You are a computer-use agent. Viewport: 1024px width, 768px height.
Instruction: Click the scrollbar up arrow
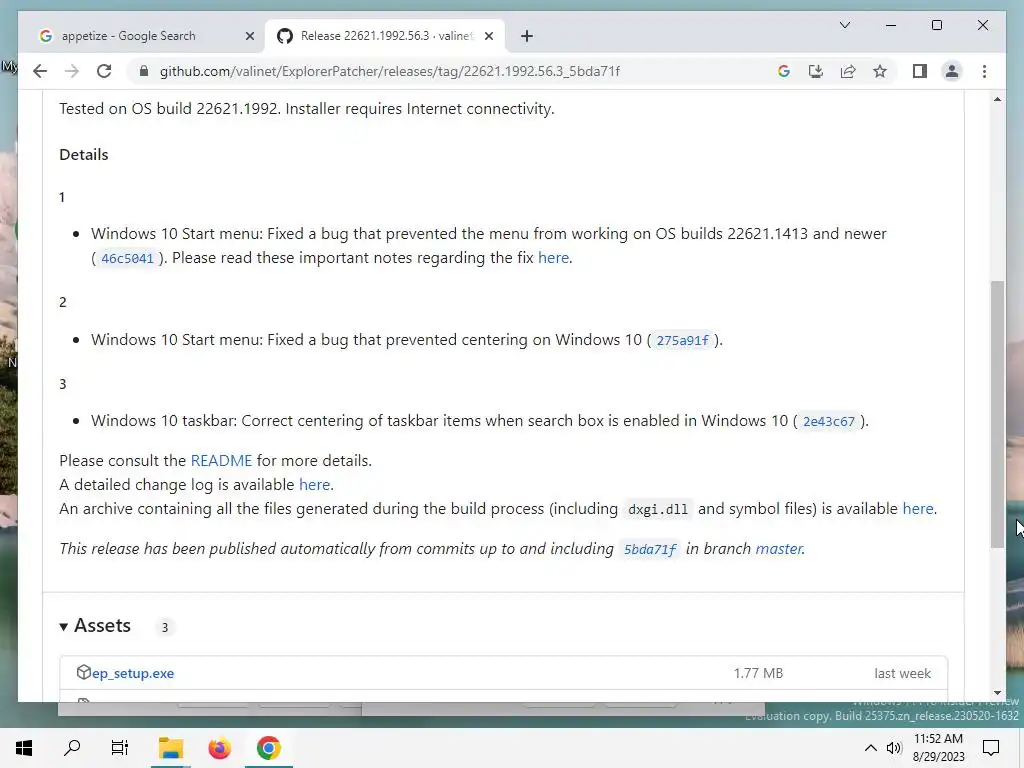997,99
